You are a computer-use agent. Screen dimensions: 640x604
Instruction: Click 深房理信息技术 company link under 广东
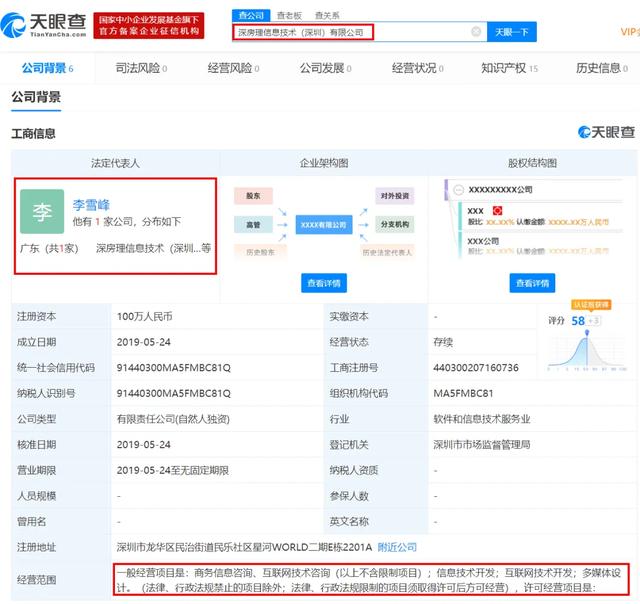click(x=154, y=248)
